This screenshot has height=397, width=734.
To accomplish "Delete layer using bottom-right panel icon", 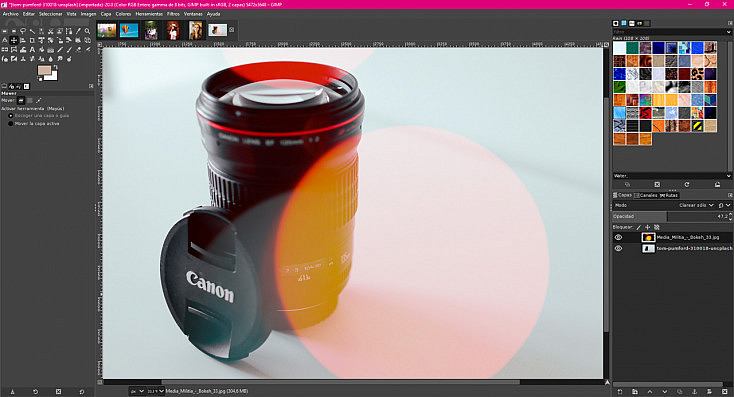I will pyautogui.click(x=725, y=391).
